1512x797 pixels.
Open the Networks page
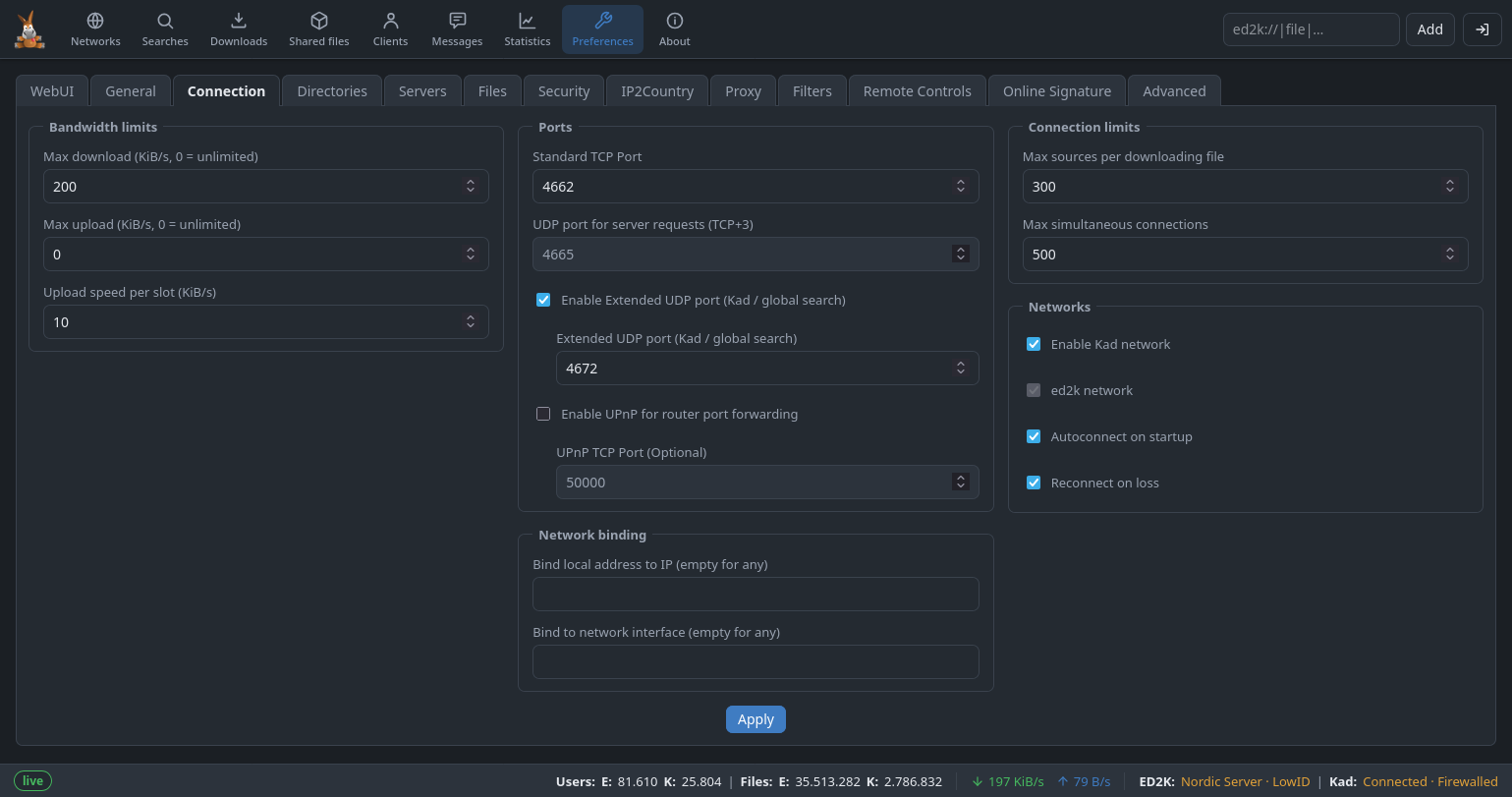pos(95,29)
